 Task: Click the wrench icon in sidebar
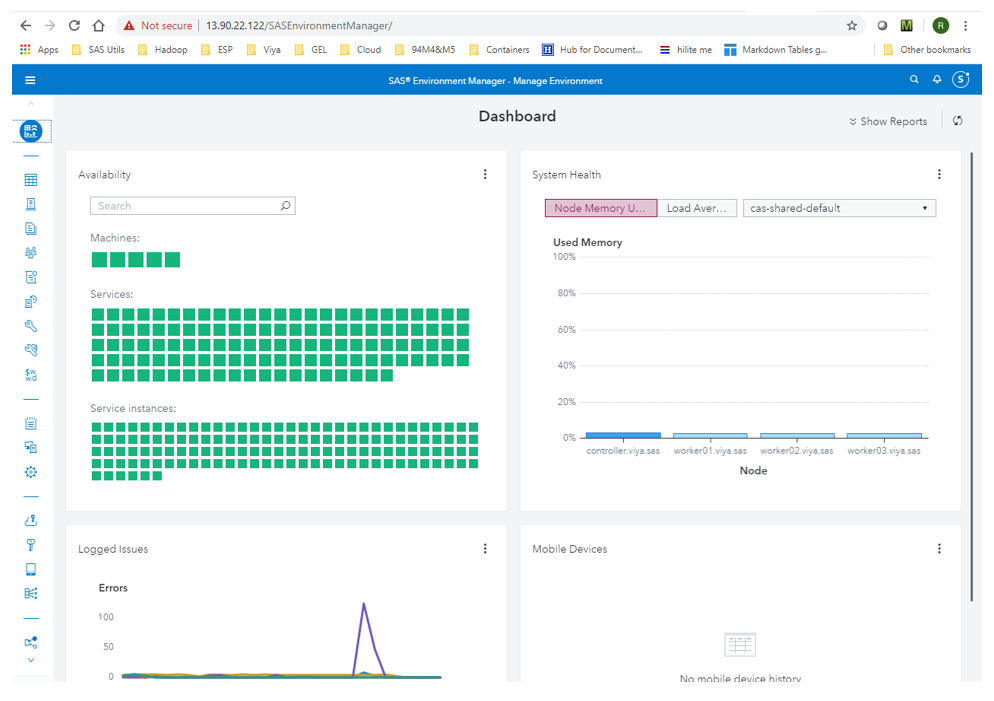click(31, 326)
